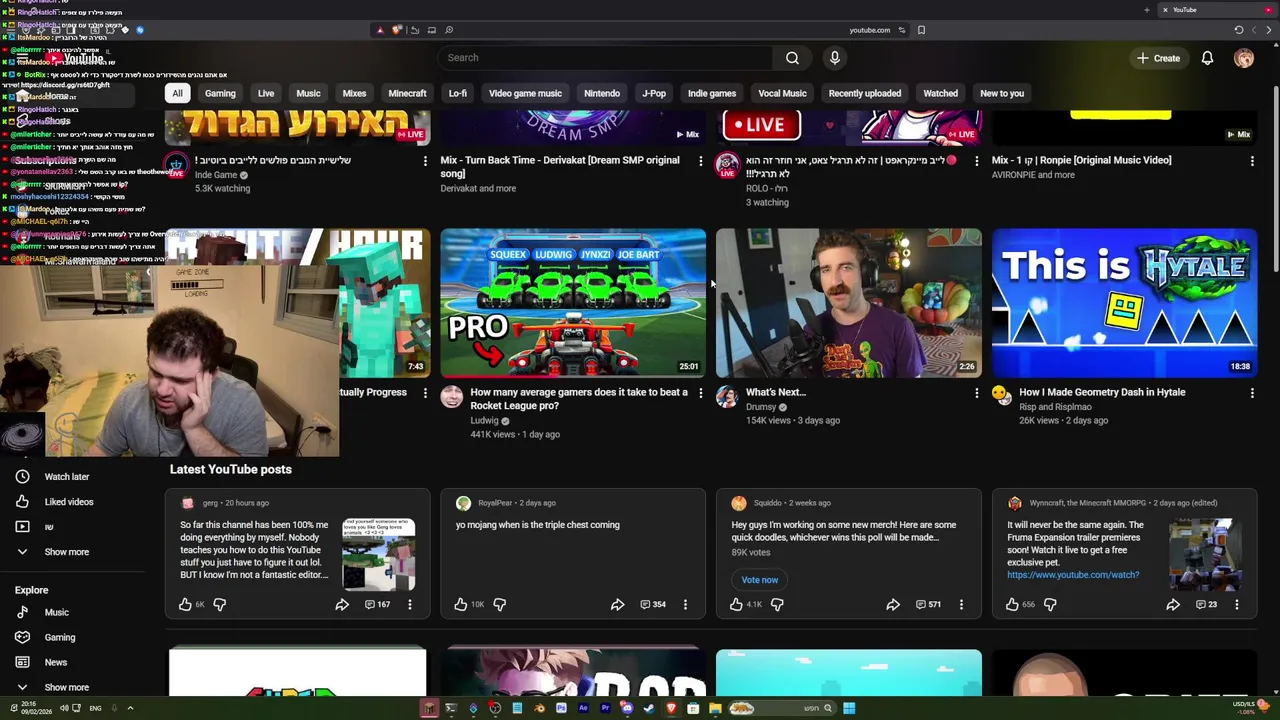1280x720 pixels.
Task: Focus the YouTube Search field
Action: click(604, 58)
